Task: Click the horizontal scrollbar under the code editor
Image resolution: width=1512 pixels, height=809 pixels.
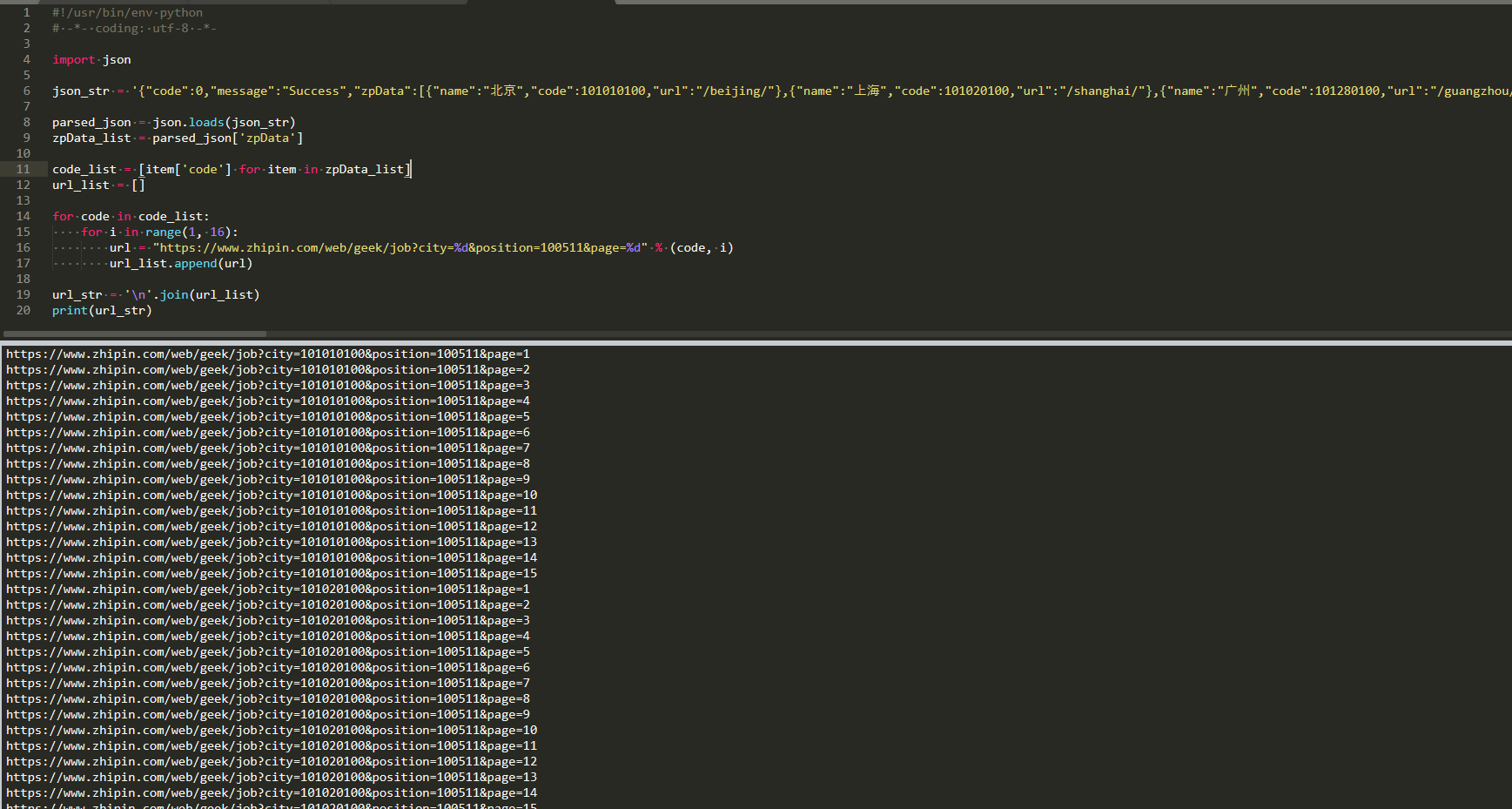Action: pos(135,334)
